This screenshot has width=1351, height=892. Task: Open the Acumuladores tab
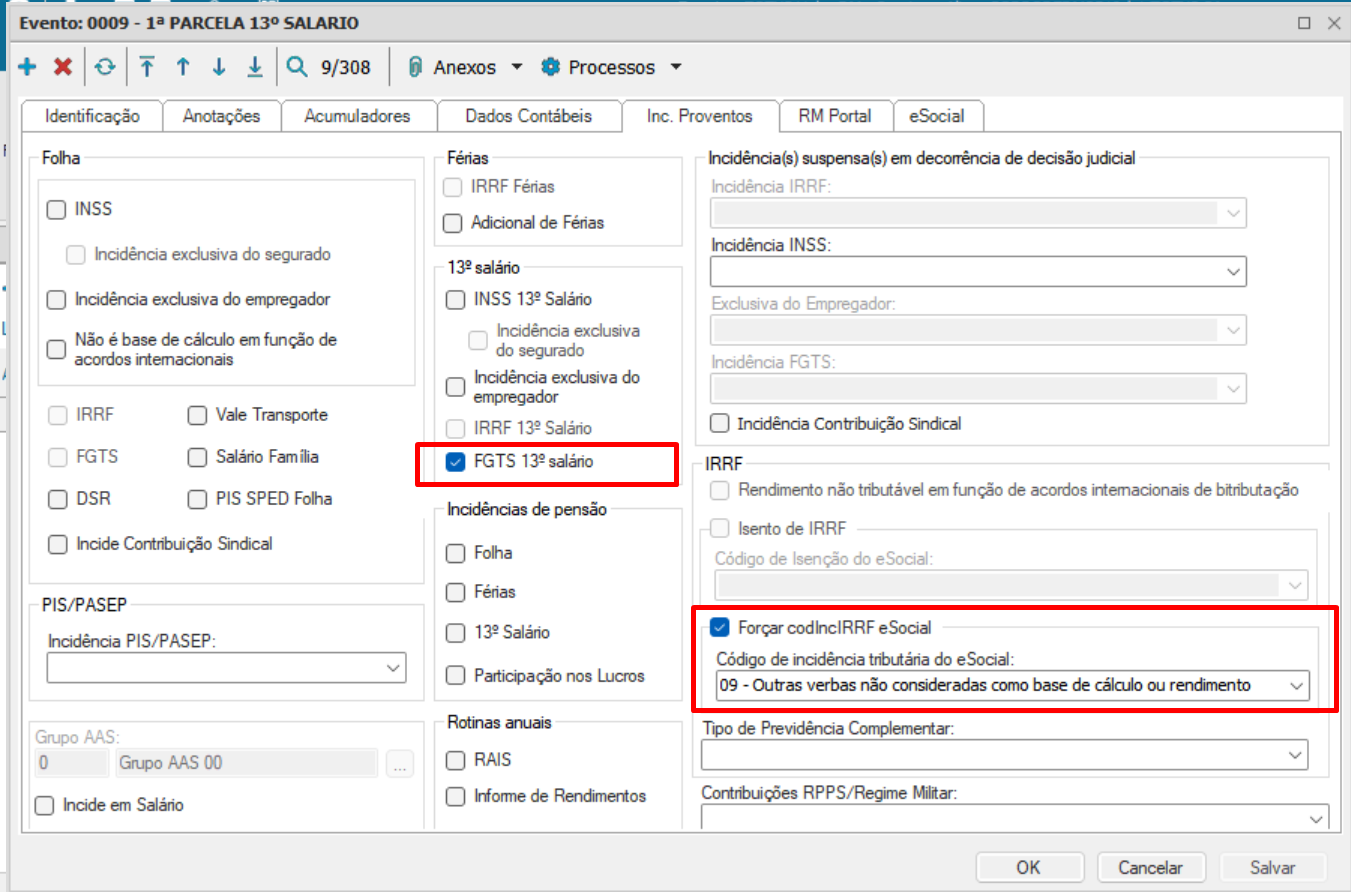[x=358, y=116]
